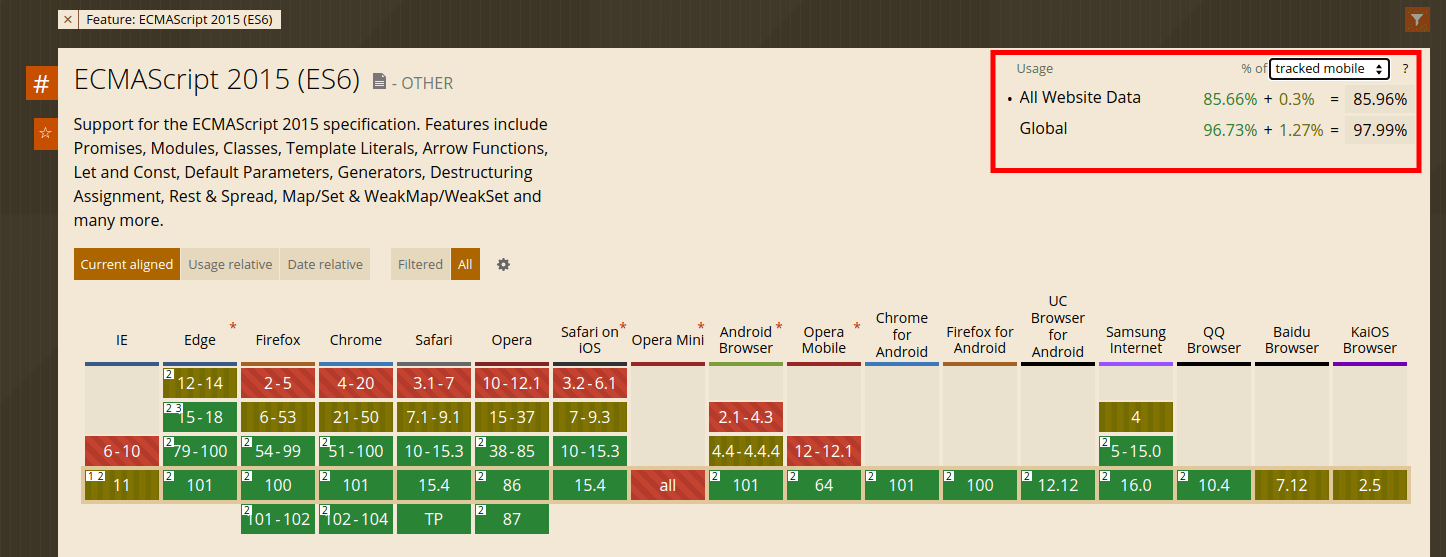The width and height of the screenshot is (1446, 557).
Task: Click Opera Mobile 12-12.1 cell
Action: [x=824, y=451]
